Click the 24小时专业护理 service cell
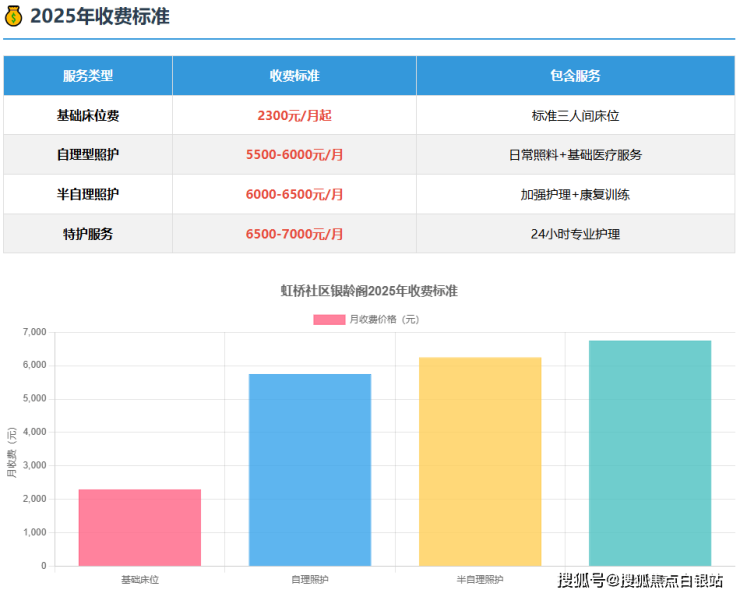 [x=575, y=234]
